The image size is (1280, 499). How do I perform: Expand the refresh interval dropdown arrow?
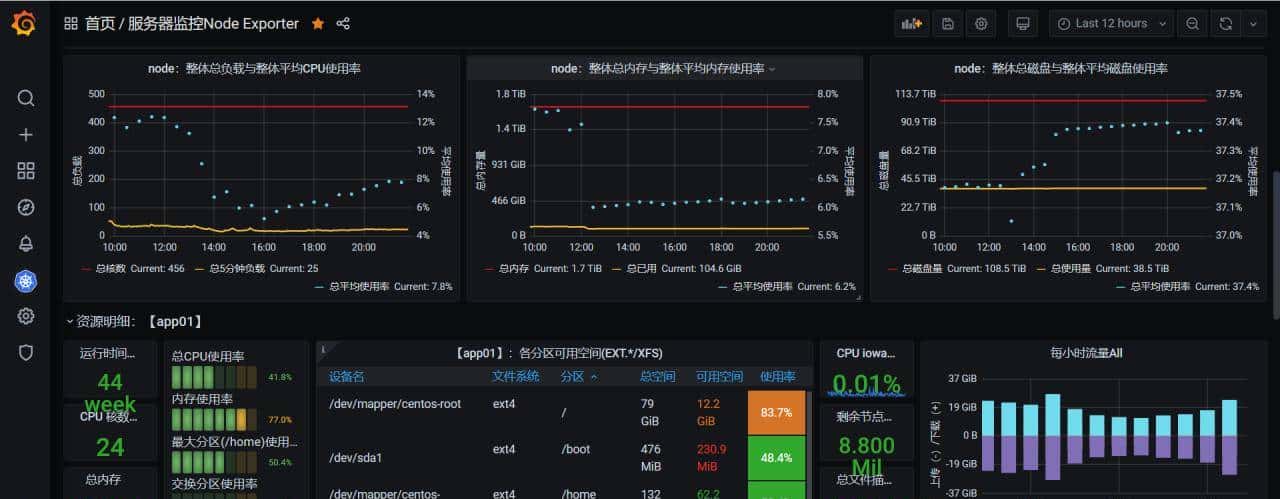[1251, 24]
